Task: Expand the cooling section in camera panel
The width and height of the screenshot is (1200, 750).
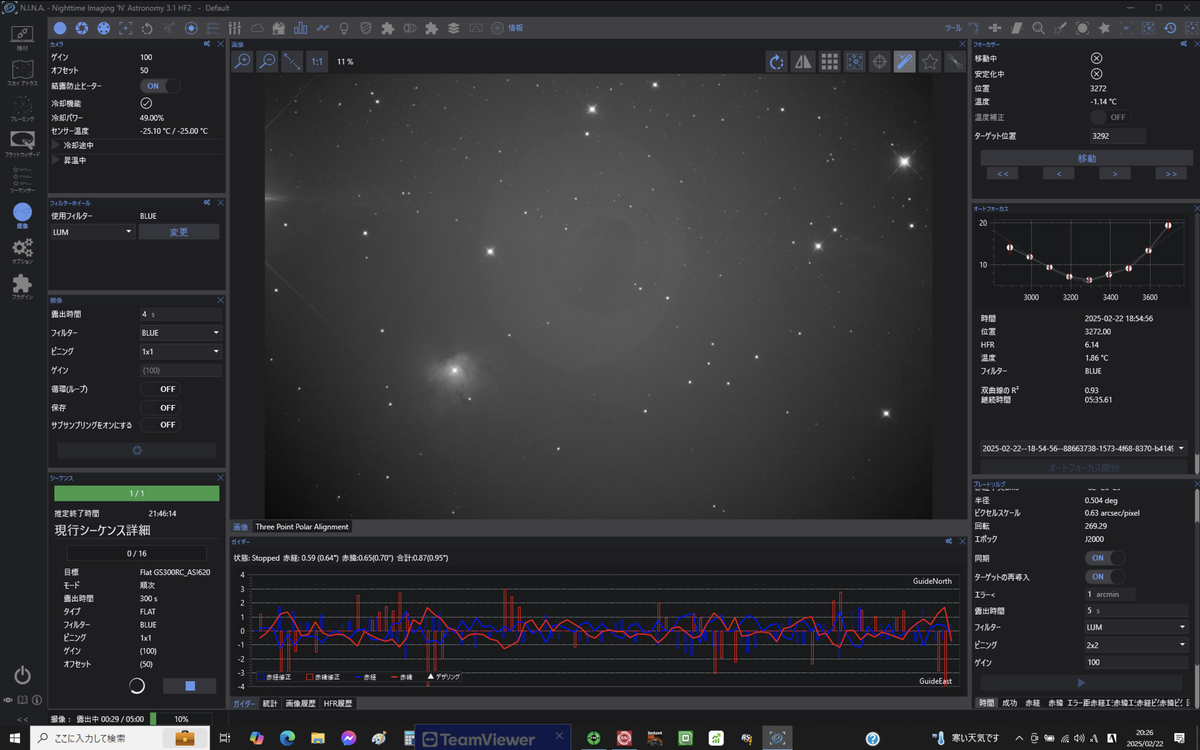Action: point(56,145)
